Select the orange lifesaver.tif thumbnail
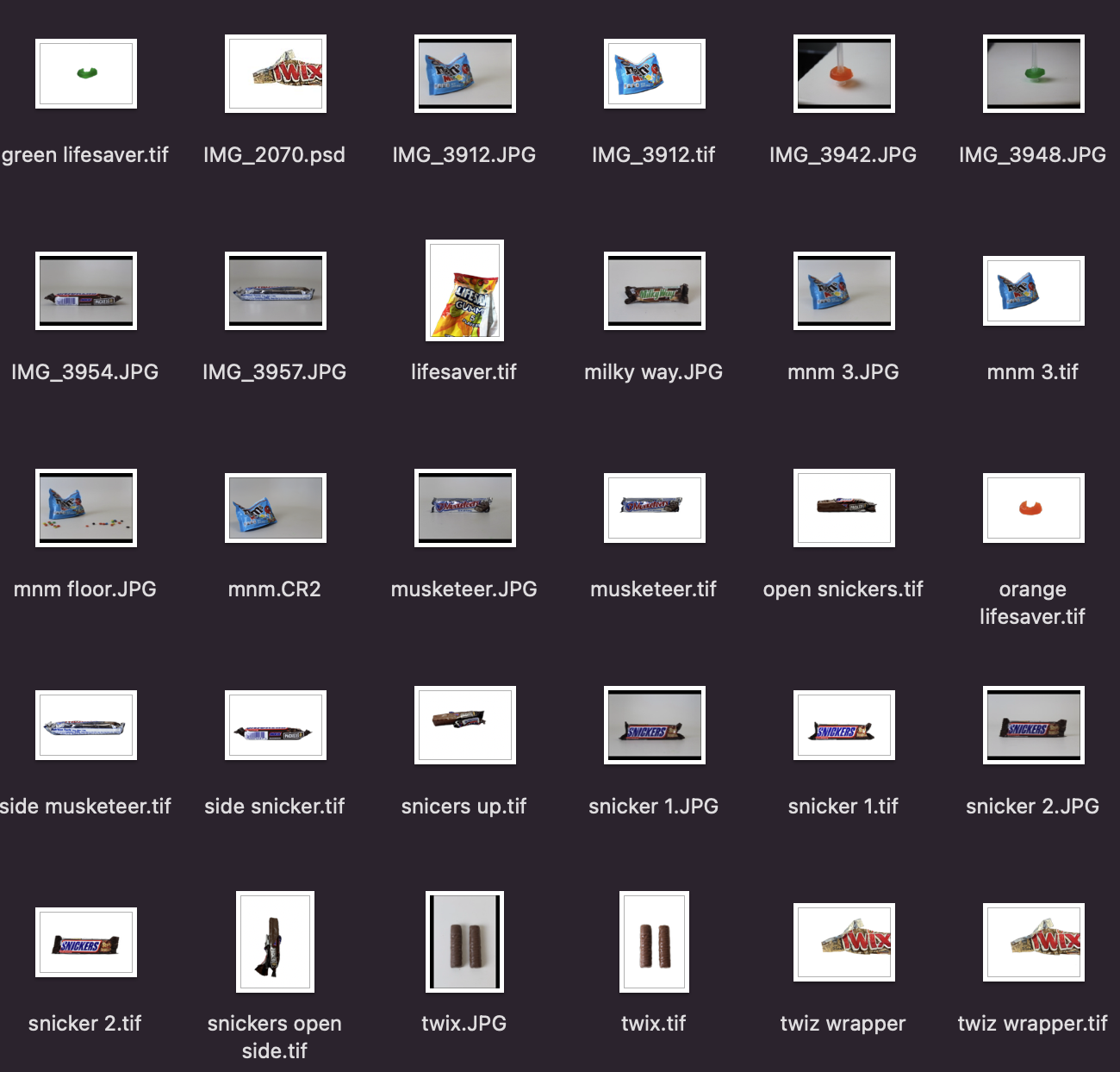The image size is (1120, 1072). [x=1034, y=508]
